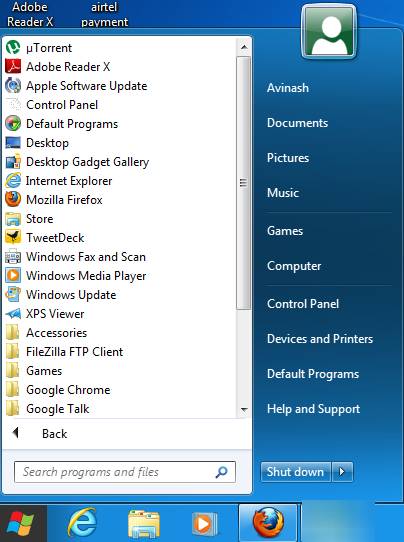This screenshot has height=542, width=404.
Task: Open Documents from the right pane
Action: pyautogui.click(x=297, y=123)
